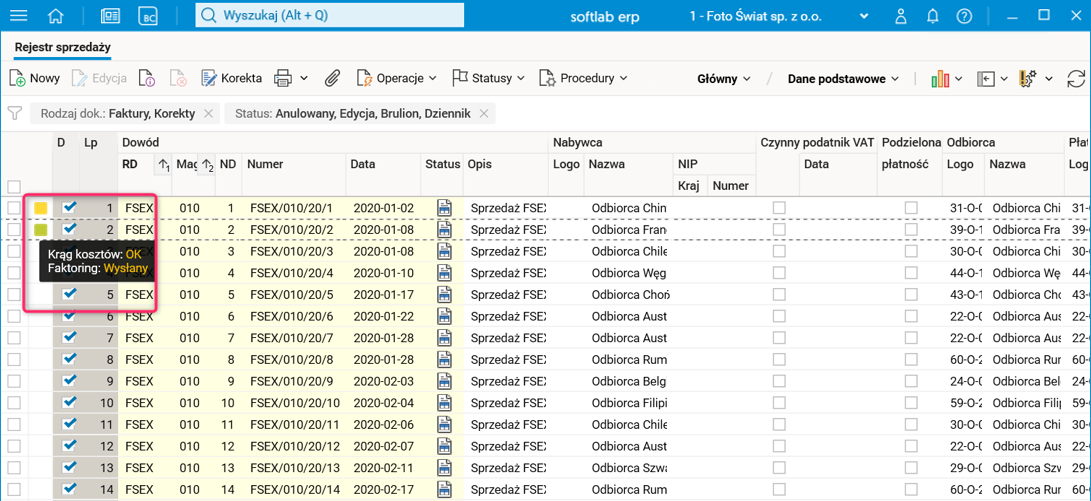Click the alert settings gear icon

coord(1028,79)
